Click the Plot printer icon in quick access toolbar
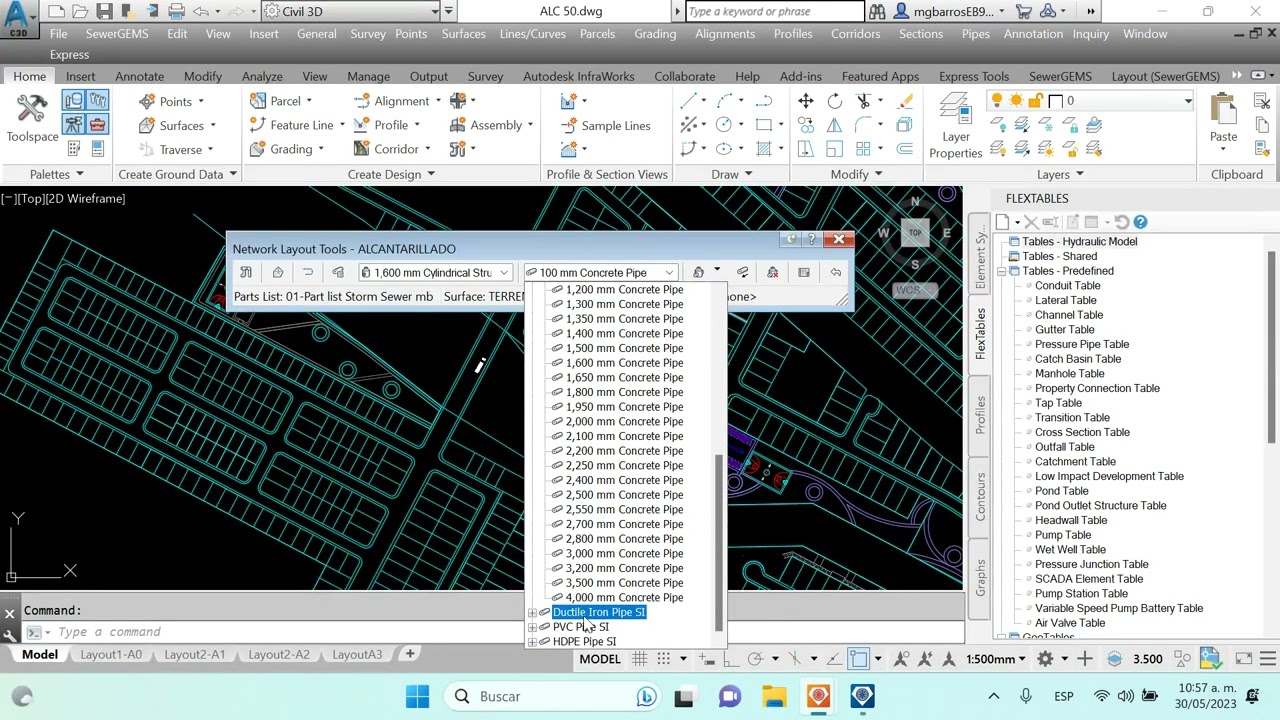 176,11
